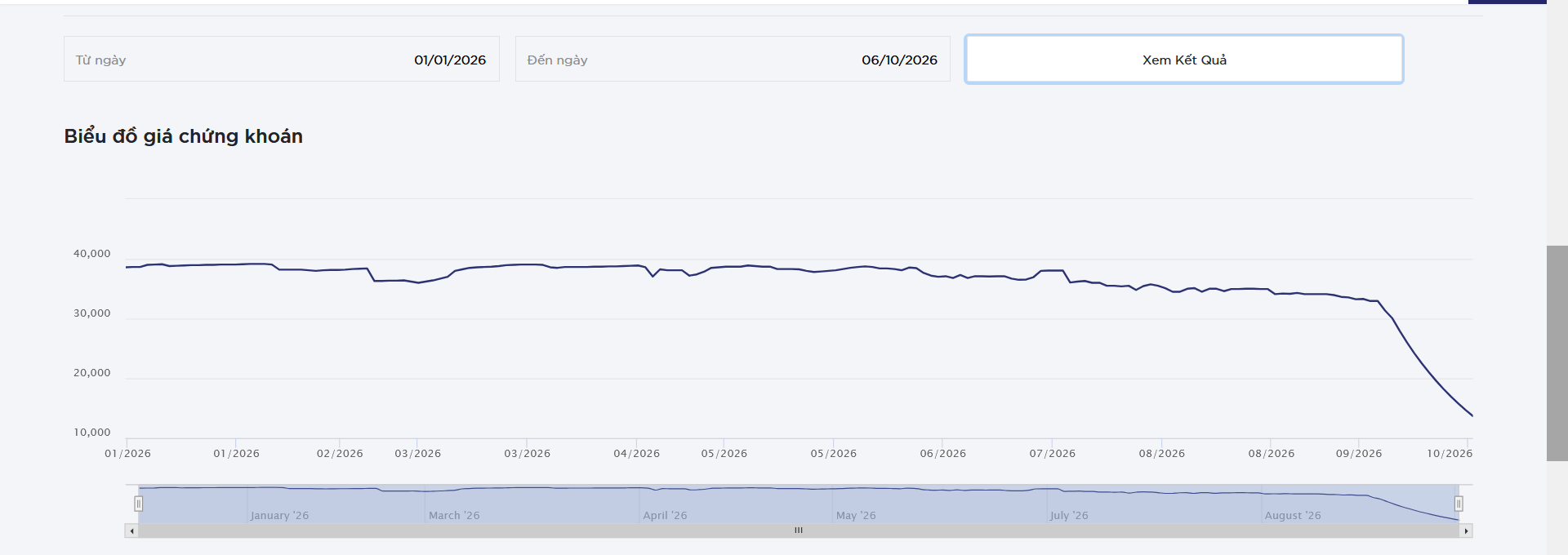Click 'January '26' in the navigator
The height and width of the screenshot is (555, 1568).
279,516
